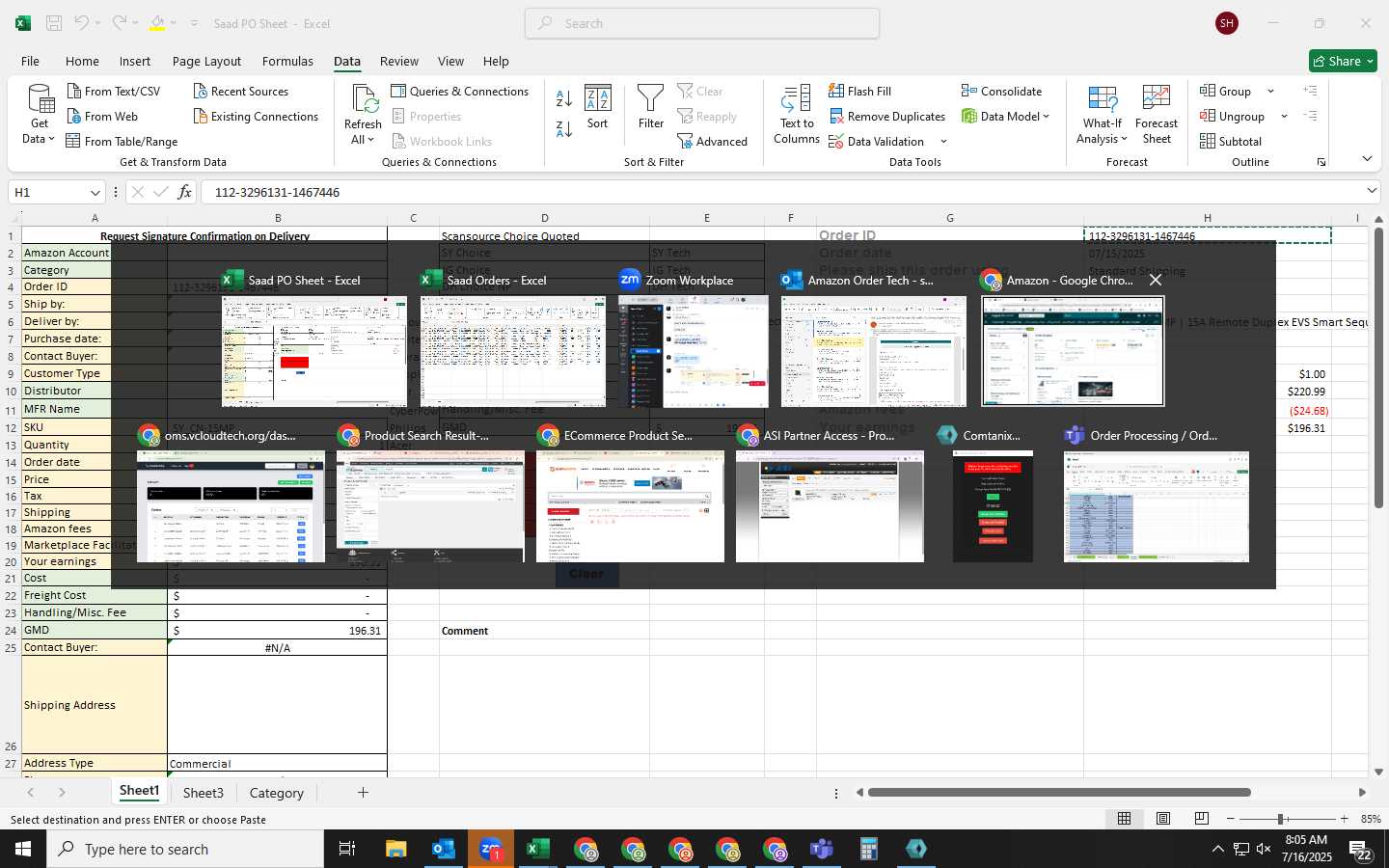Open the File tab
This screenshot has width=1389, height=868.
click(x=31, y=61)
